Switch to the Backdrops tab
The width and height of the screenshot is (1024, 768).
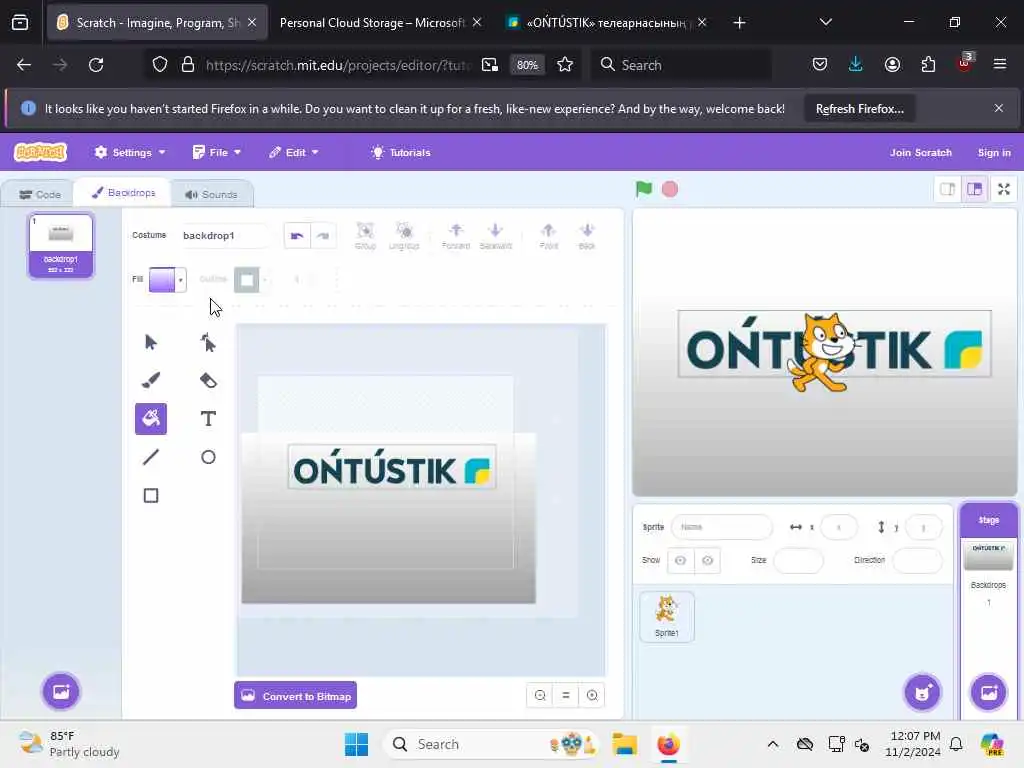tap(123, 193)
